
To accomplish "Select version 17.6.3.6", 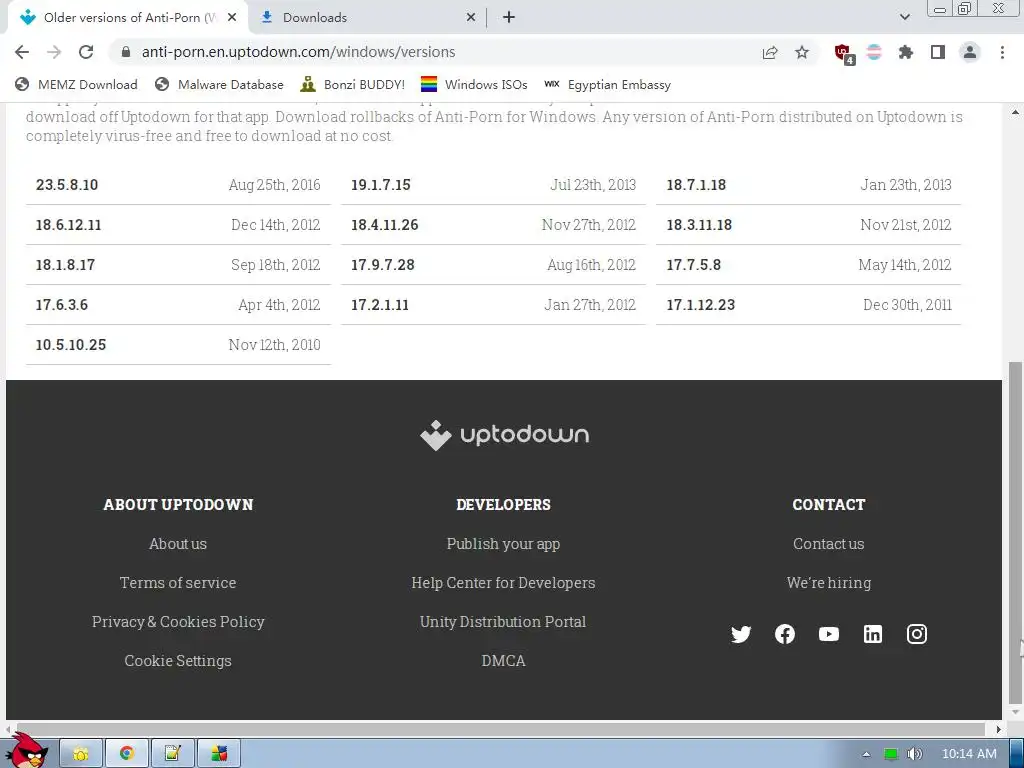I will coord(178,304).
